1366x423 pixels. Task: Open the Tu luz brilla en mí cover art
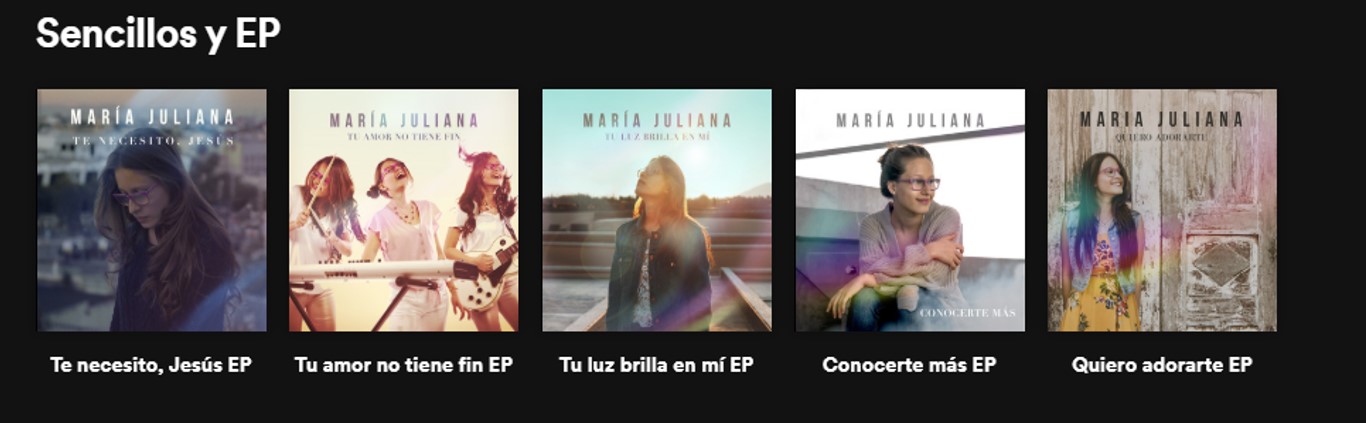[x=657, y=210]
